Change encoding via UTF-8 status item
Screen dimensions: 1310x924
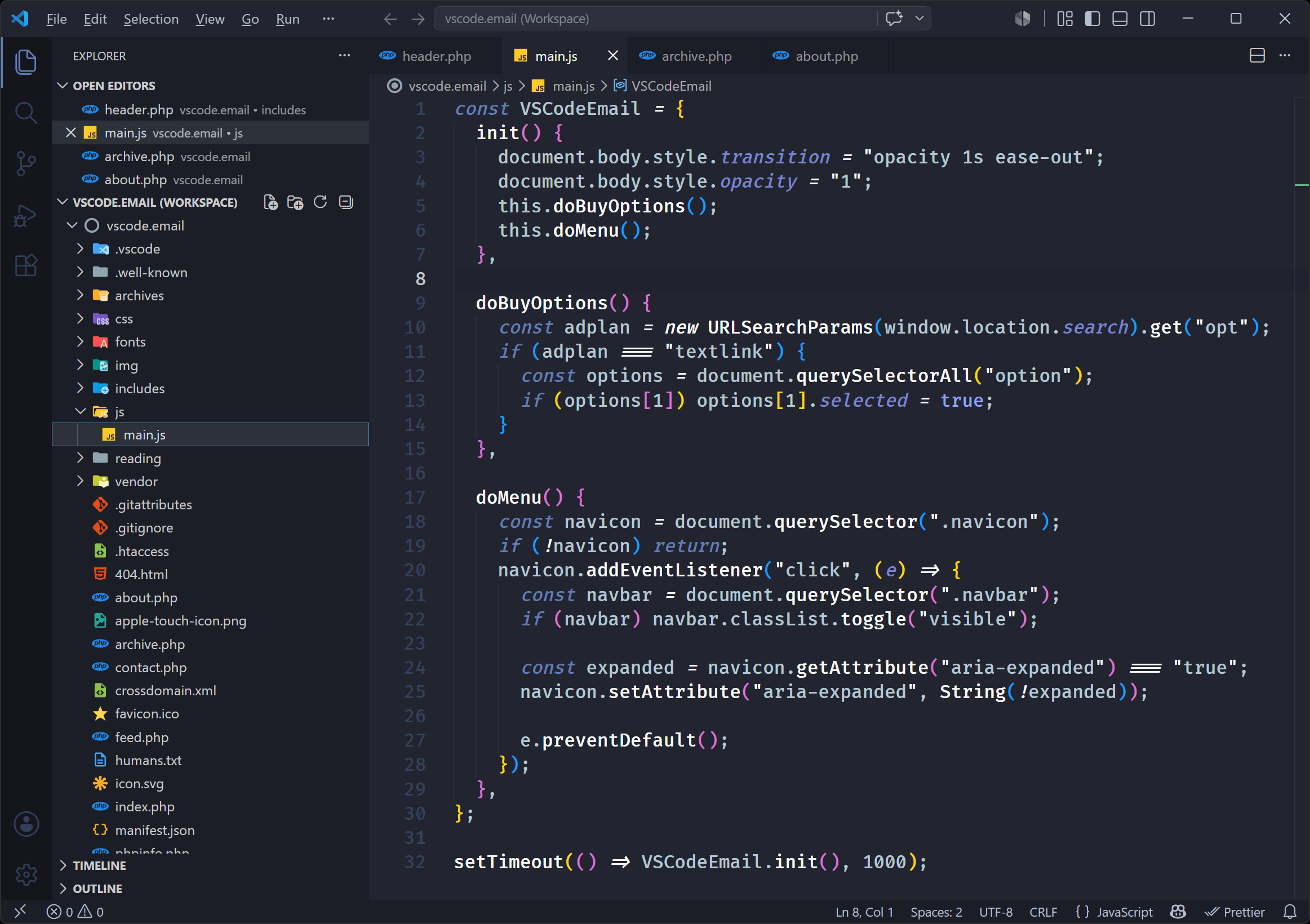point(996,912)
